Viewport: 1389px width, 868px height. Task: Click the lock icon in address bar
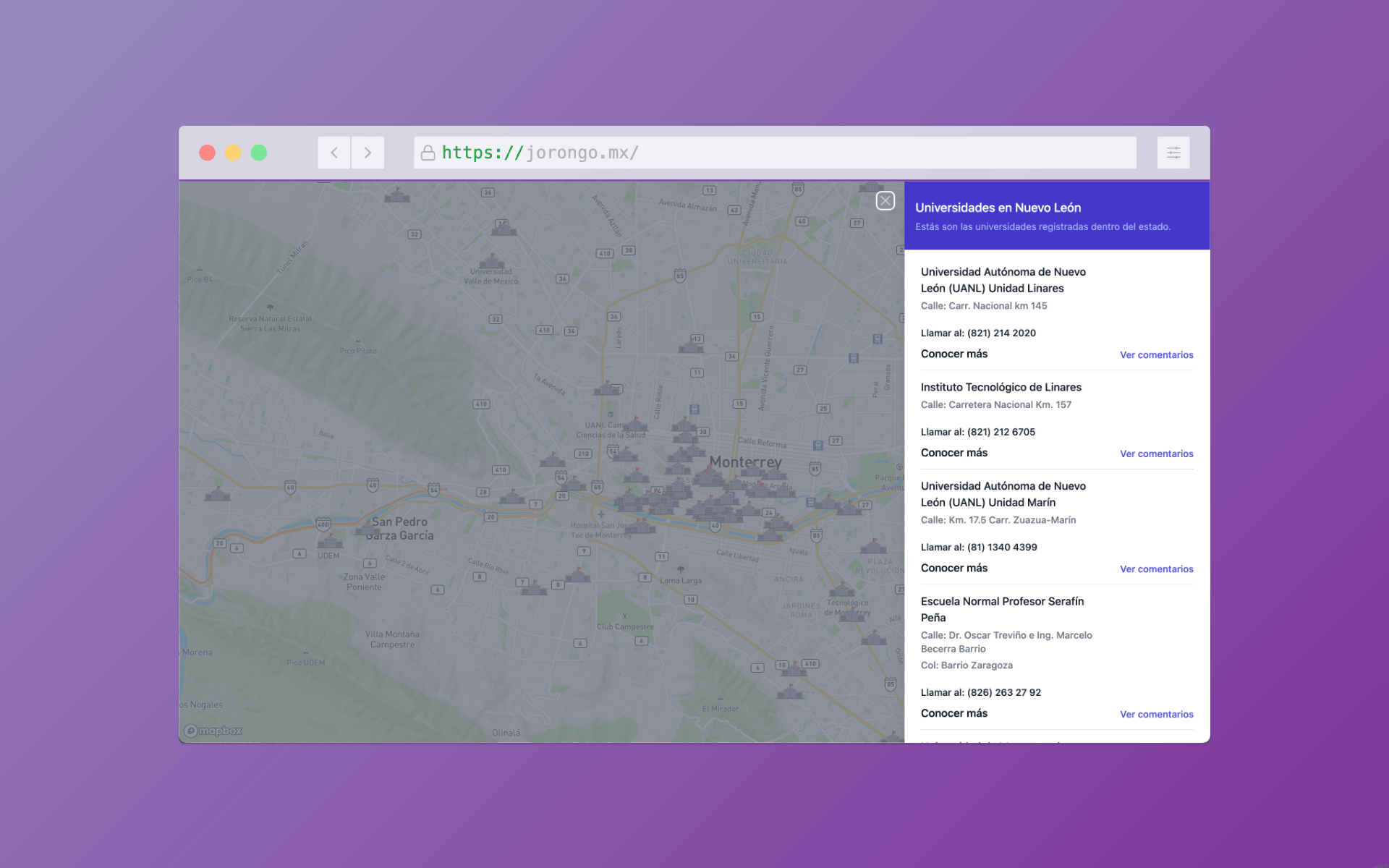[428, 153]
